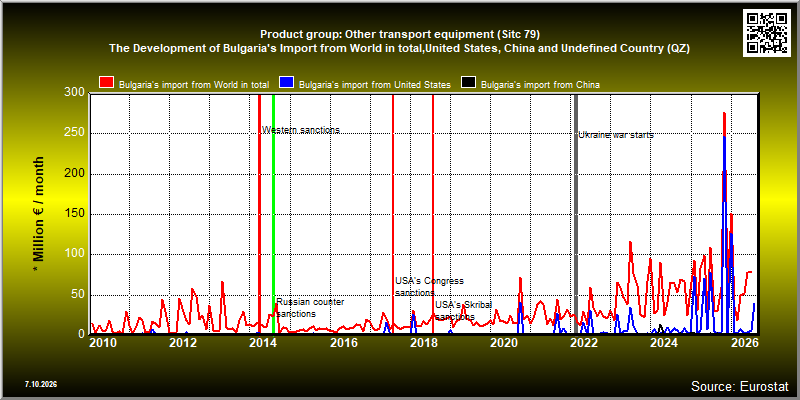Click the x-axis year 2010
This screenshot has width=800, height=400.
tap(103, 343)
